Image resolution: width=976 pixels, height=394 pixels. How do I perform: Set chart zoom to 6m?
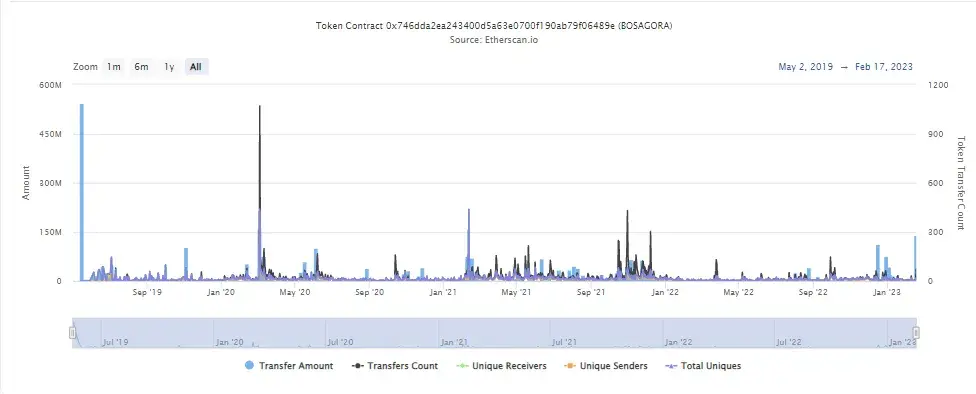[141, 67]
